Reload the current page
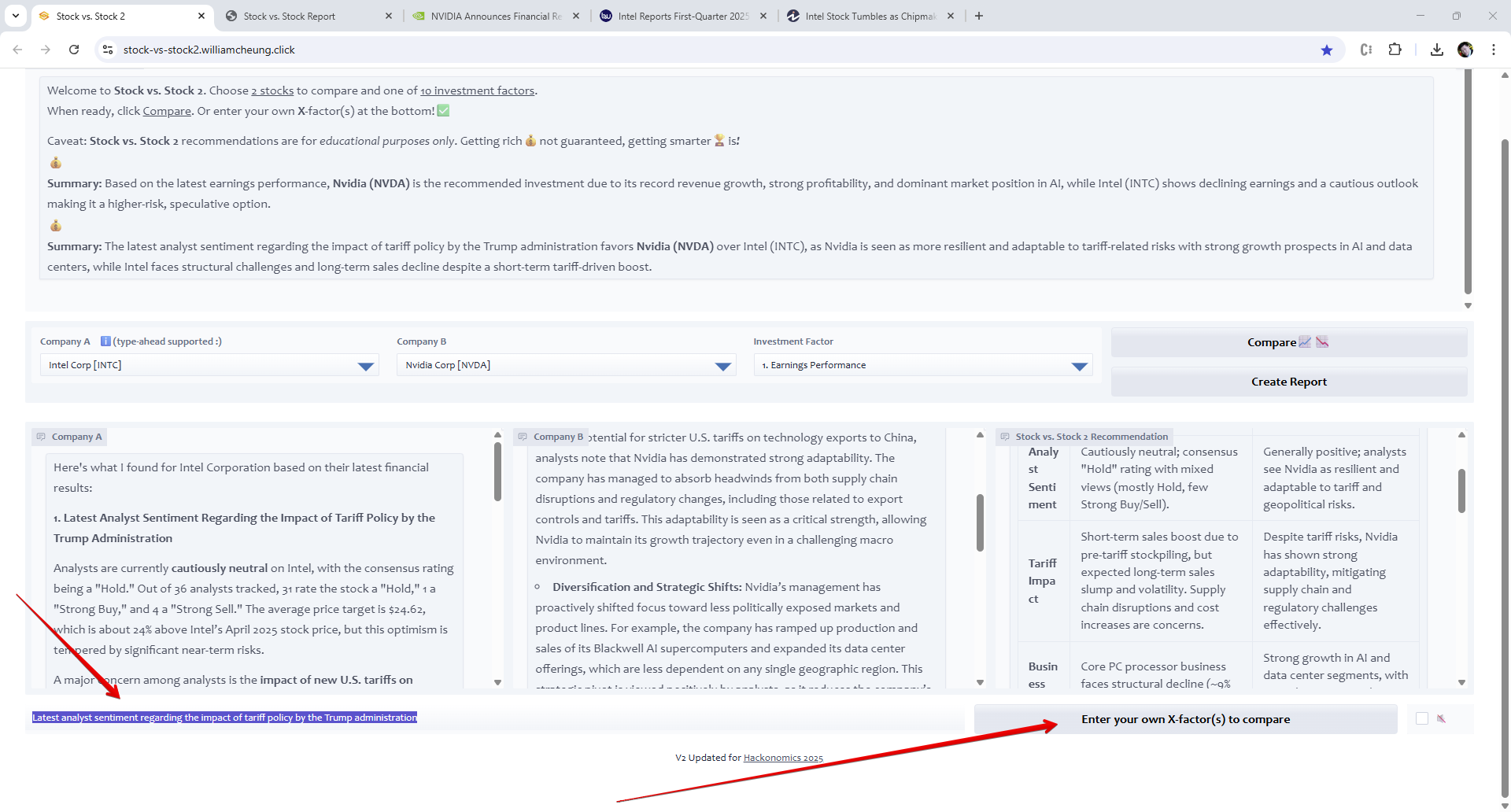Screen dimensions: 1511x812 pyautogui.click(x=74, y=50)
